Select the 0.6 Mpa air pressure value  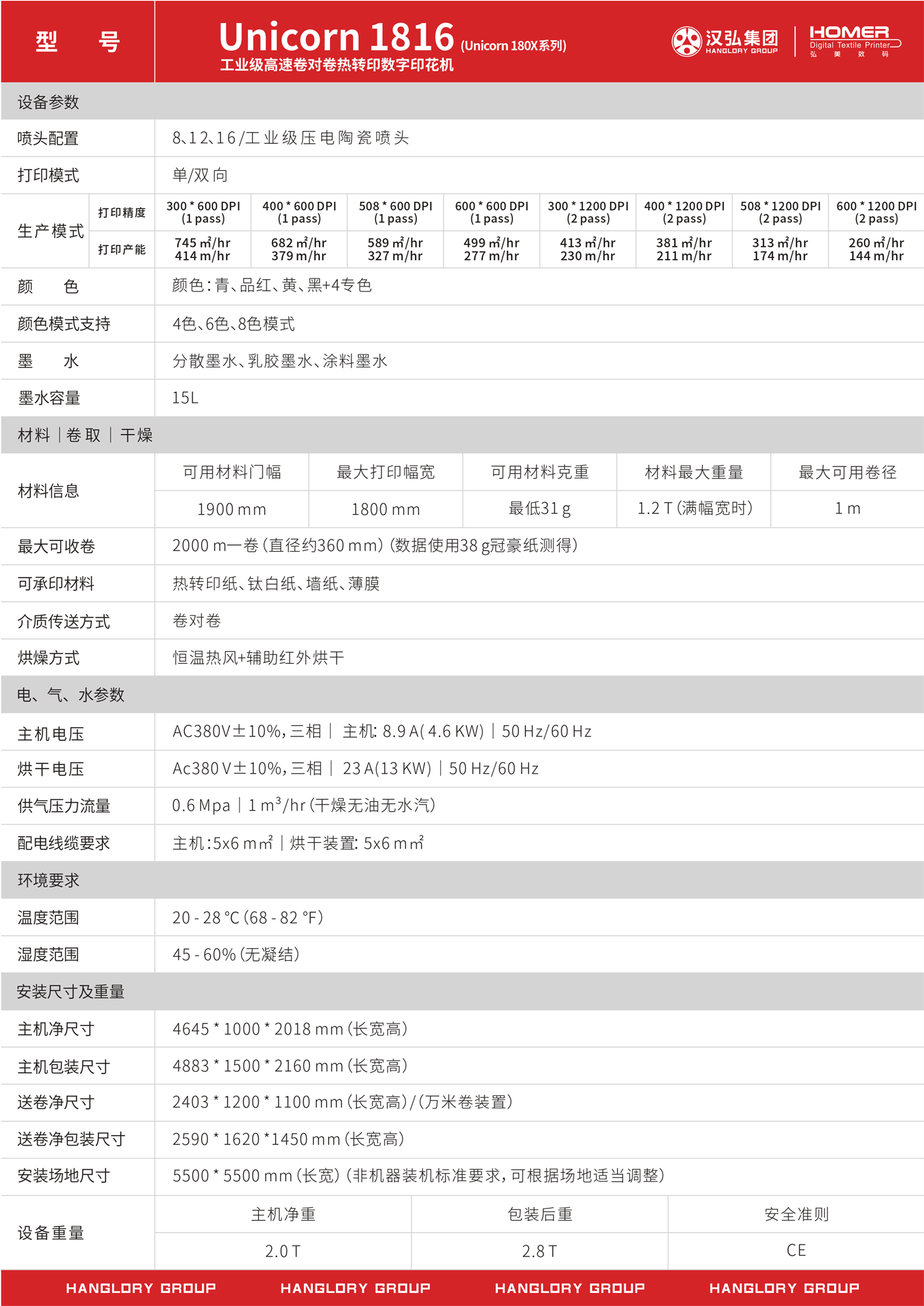click(201, 806)
